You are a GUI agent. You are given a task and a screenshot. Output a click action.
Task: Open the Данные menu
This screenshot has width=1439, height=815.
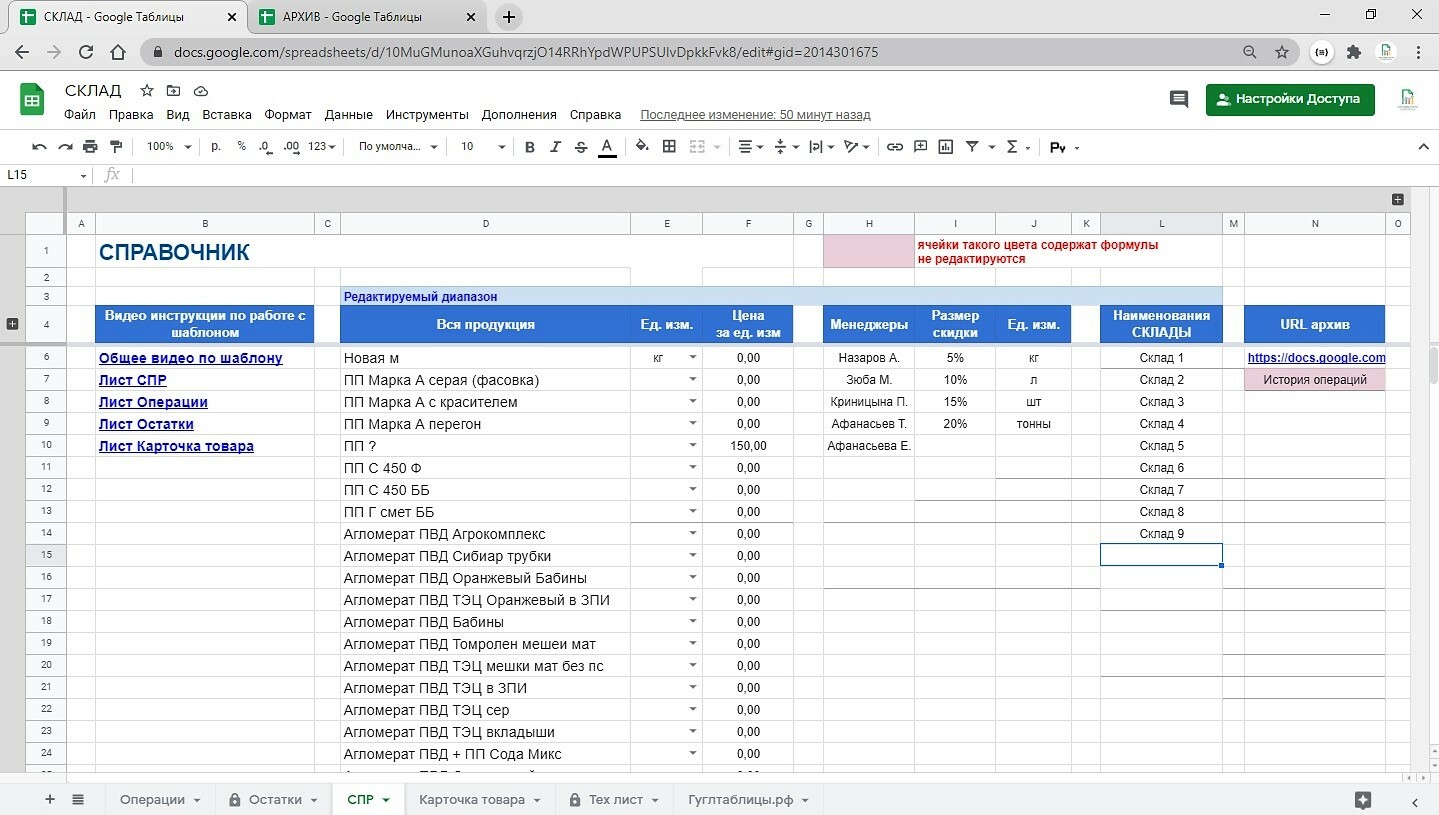(349, 115)
